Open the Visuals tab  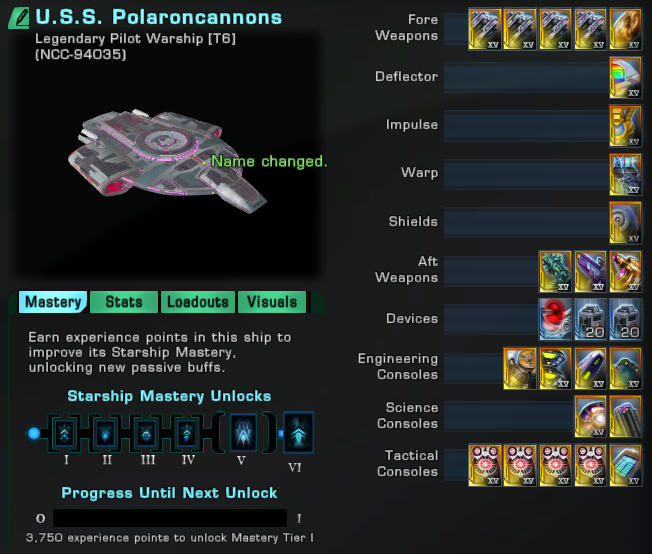272,302
